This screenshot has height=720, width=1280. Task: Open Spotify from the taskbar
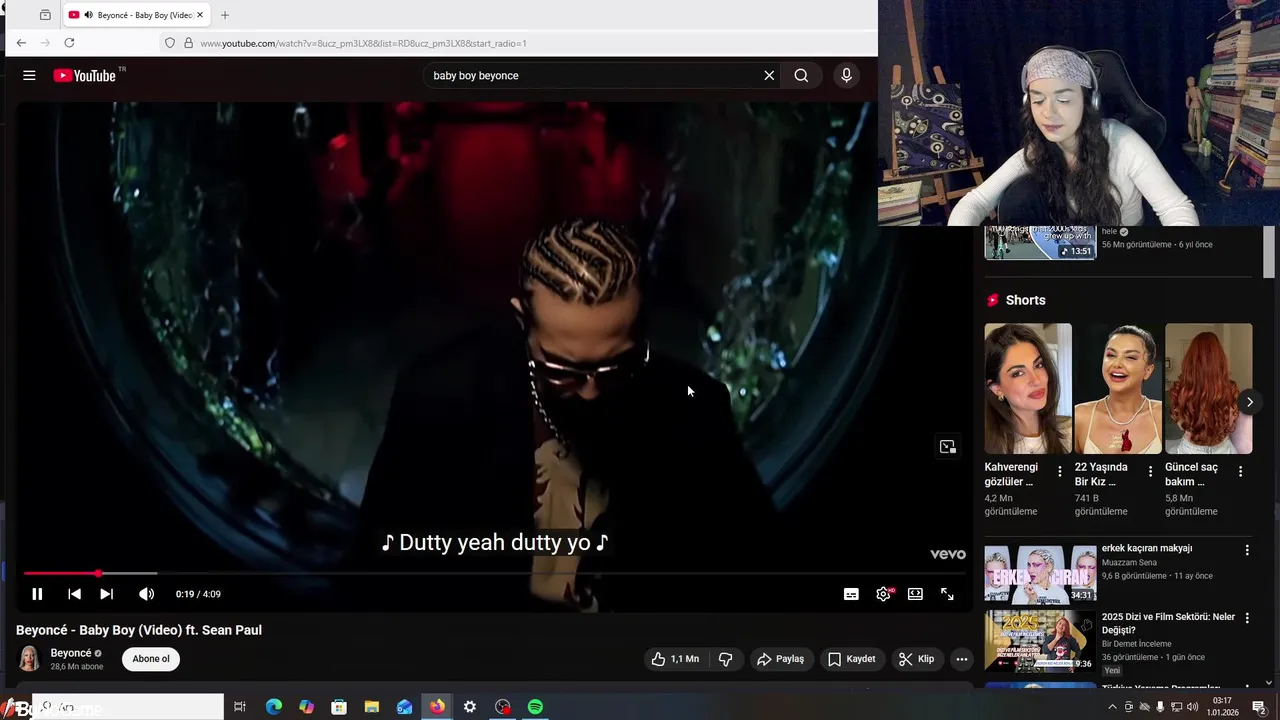(x=535, y=707)
